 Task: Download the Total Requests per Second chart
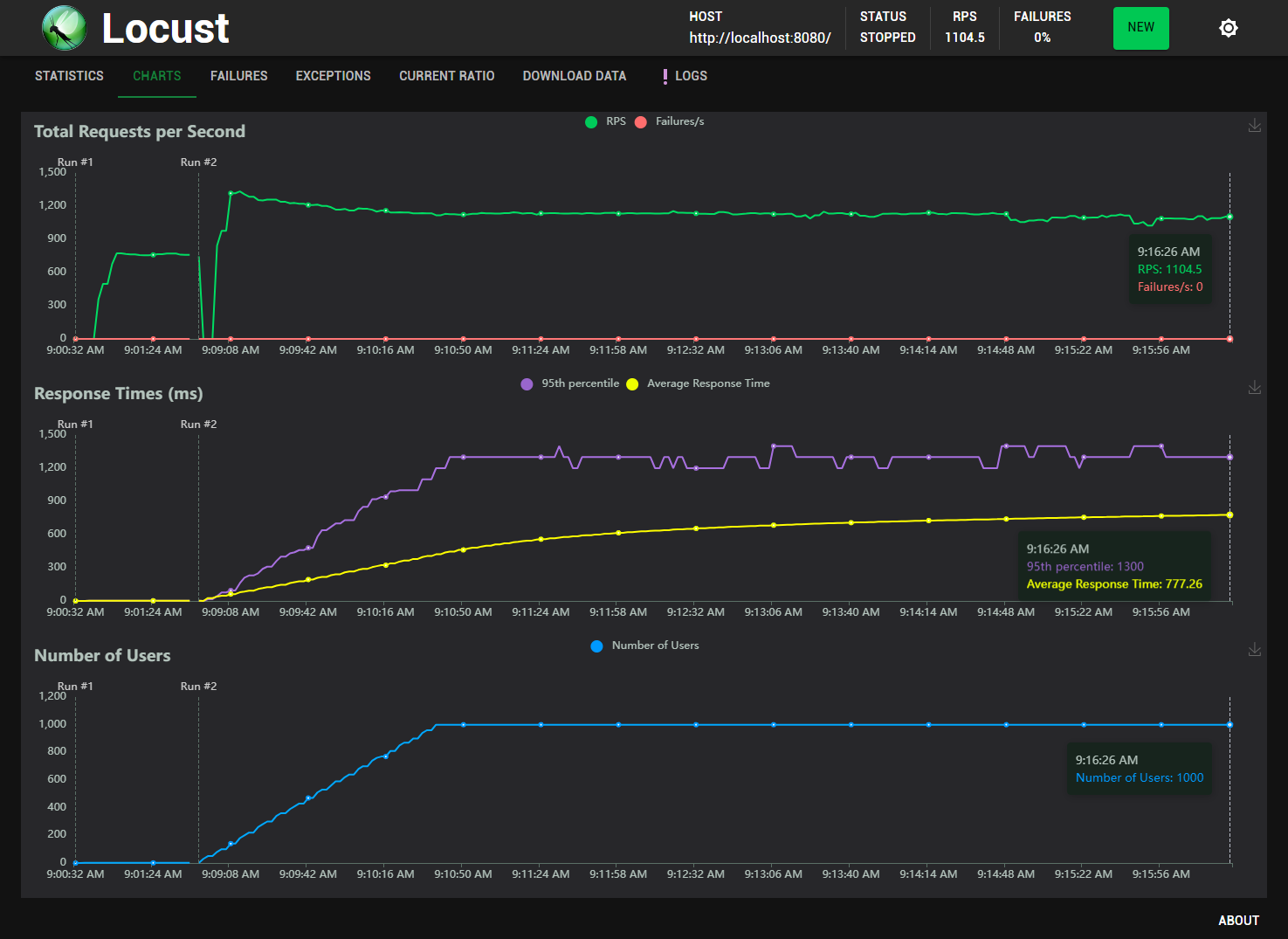coord(1254,126)
